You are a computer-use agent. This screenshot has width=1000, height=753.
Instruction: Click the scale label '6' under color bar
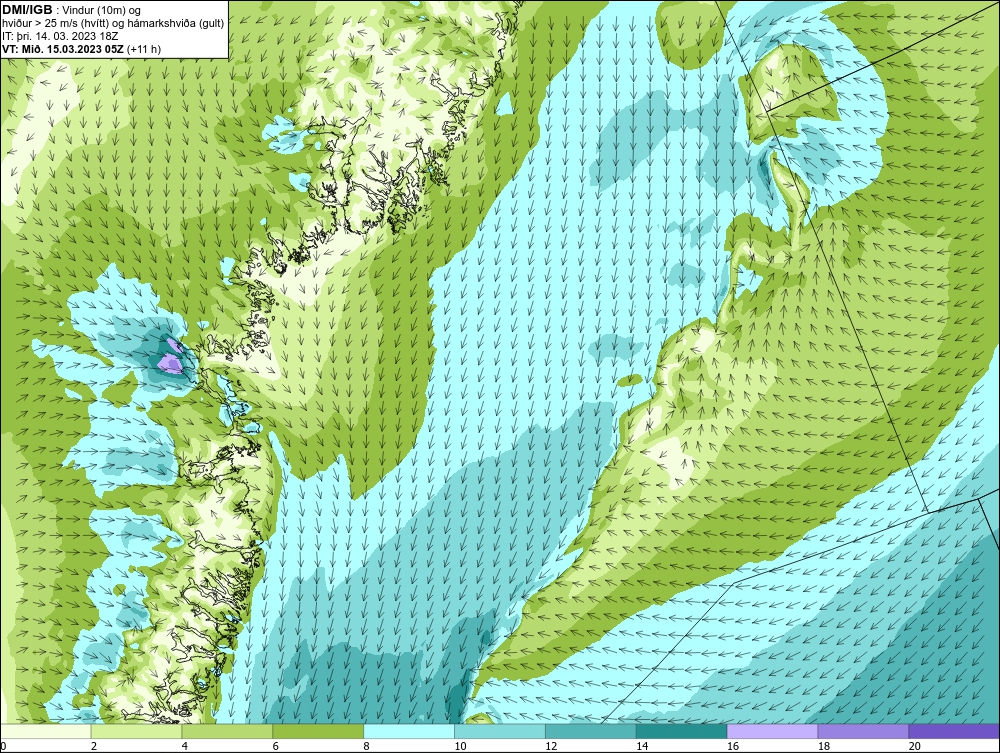[276, 746]
